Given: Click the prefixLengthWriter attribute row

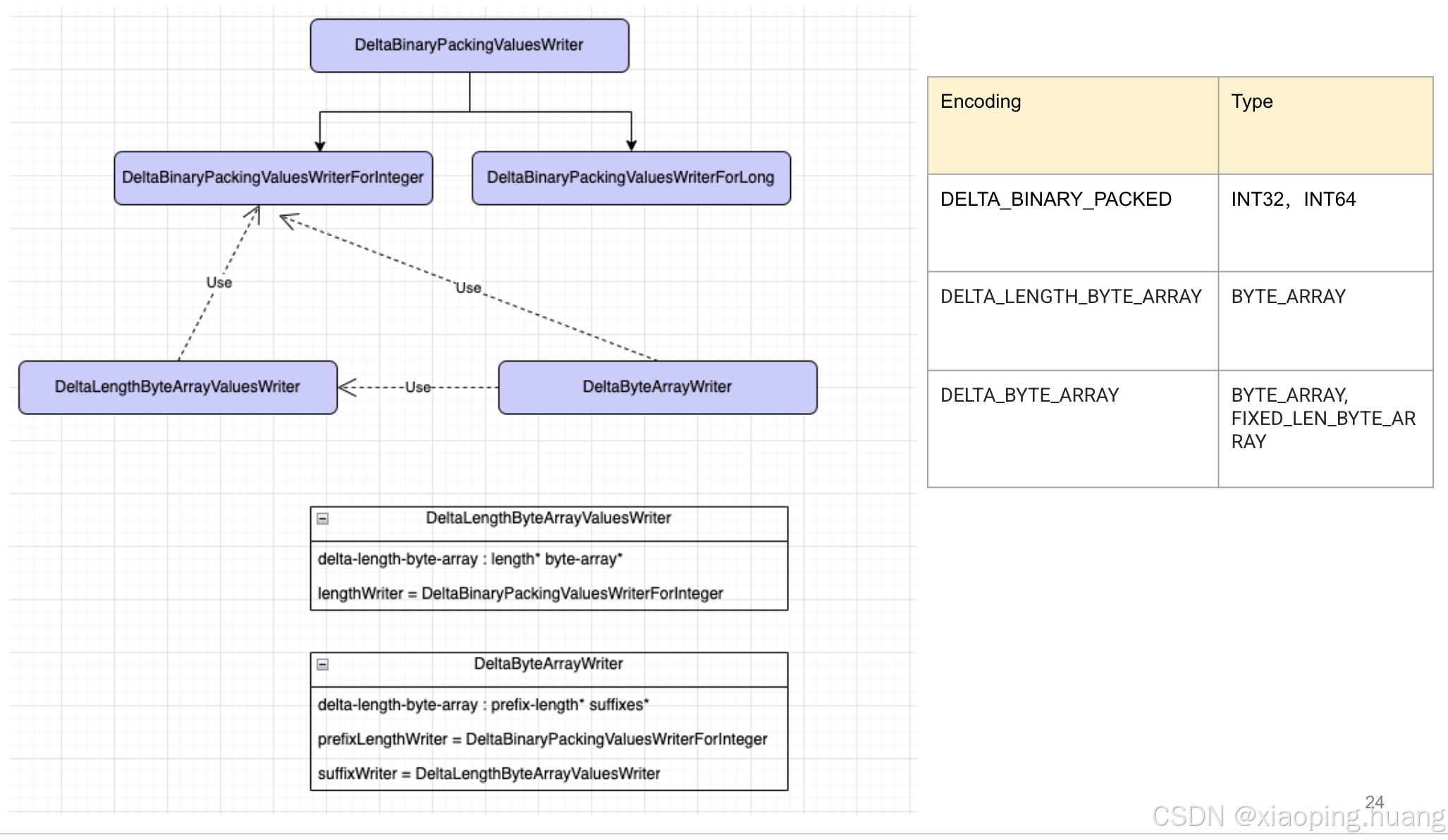Looking at the screenshot, I should pyautogui.click(x=542, y=739).
